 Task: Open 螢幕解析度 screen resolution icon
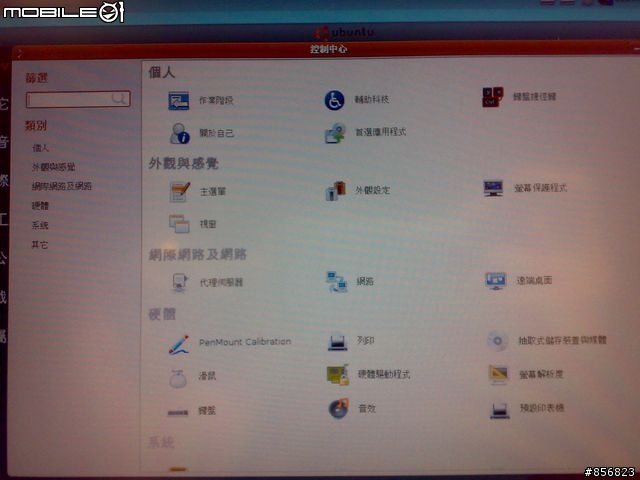point(498,374)
